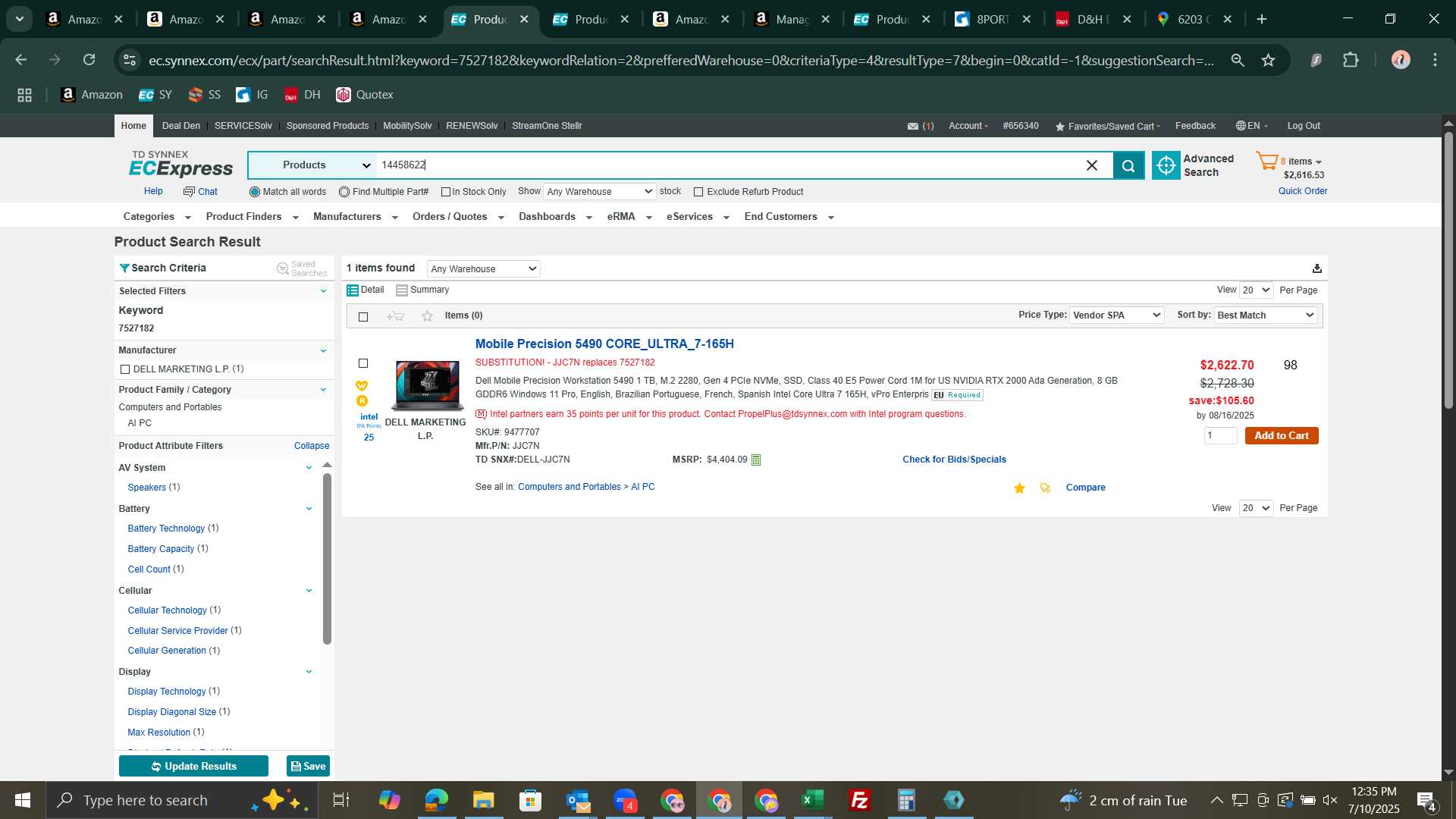Click add-selected-to-cart icon in items bar

tap(395, 316)
